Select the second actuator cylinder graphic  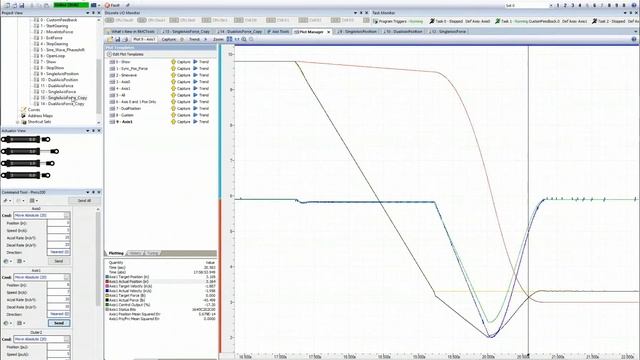(30, 151)
